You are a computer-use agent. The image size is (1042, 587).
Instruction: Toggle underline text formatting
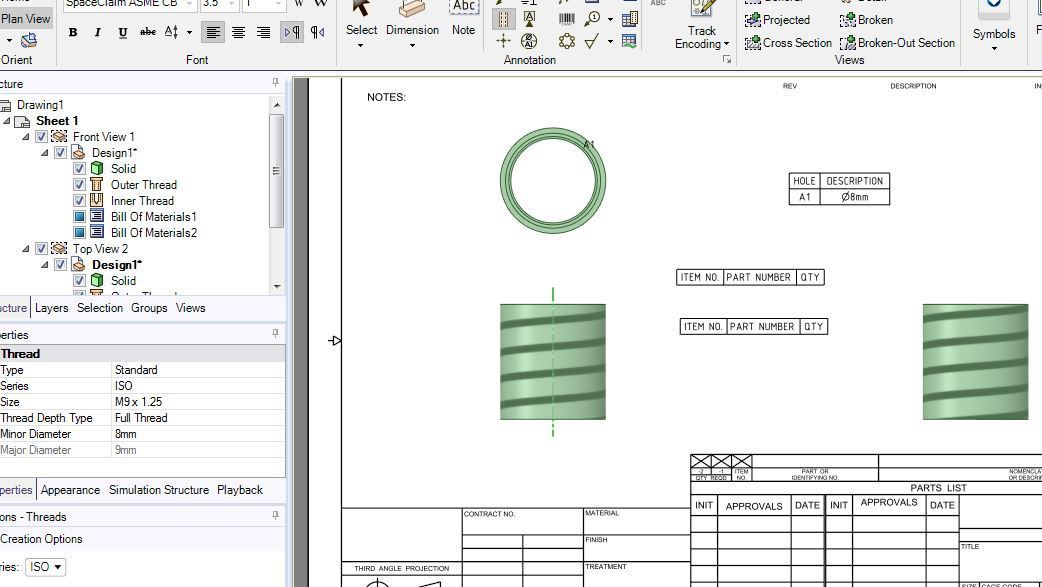(x=122, y=32)
